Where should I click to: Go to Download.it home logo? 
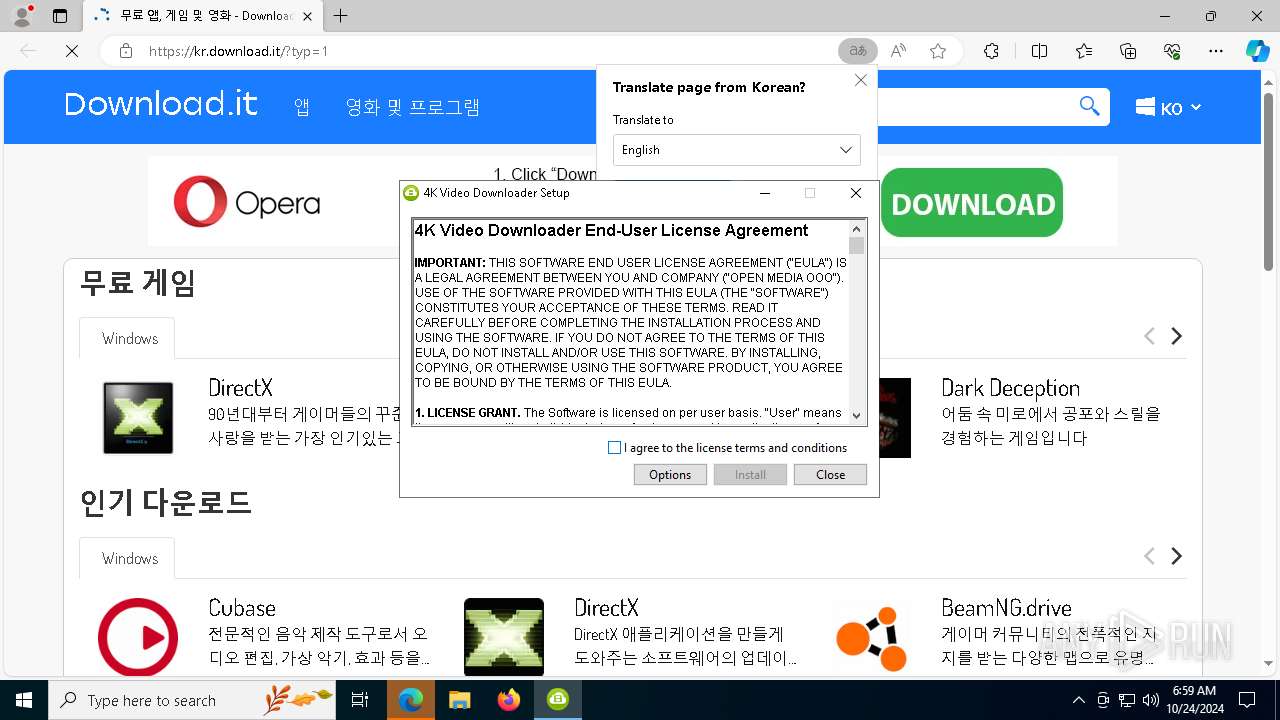tap(161, 104)
